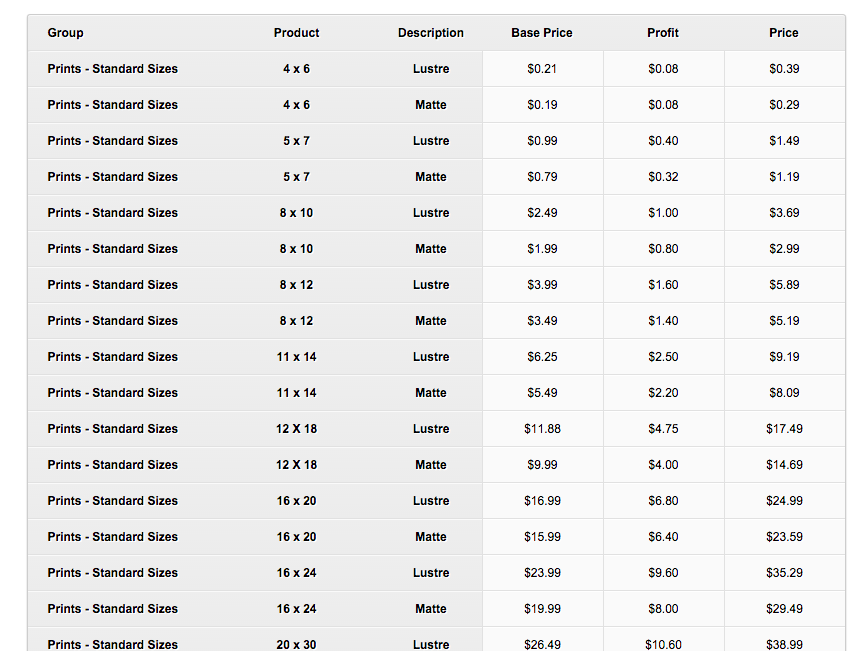This screenshot has height=651, width=868.
Task: Select base price $1.99 cell
Action: [542, 249]
